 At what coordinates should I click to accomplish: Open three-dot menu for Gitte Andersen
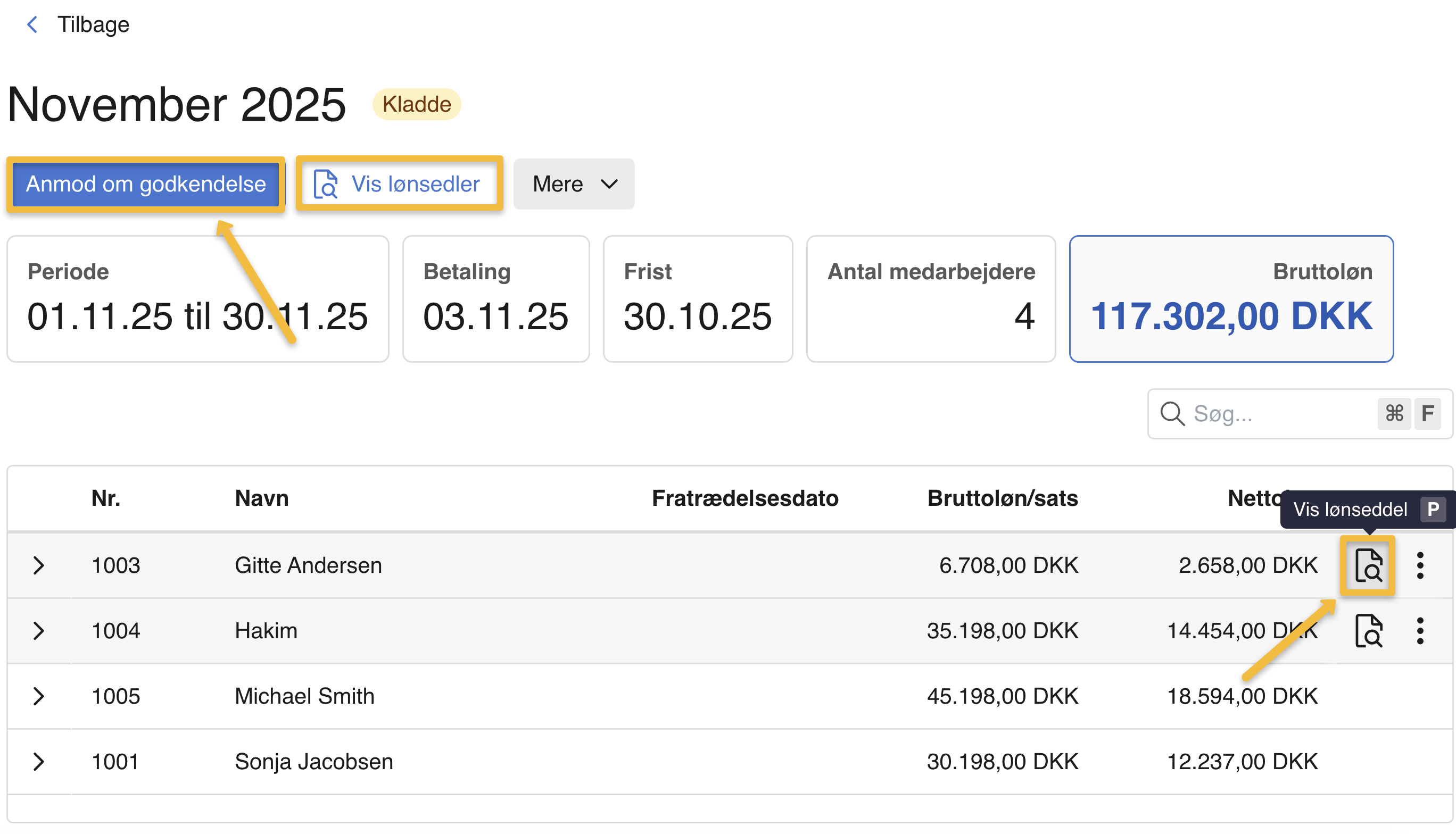tap(1420, 565)
